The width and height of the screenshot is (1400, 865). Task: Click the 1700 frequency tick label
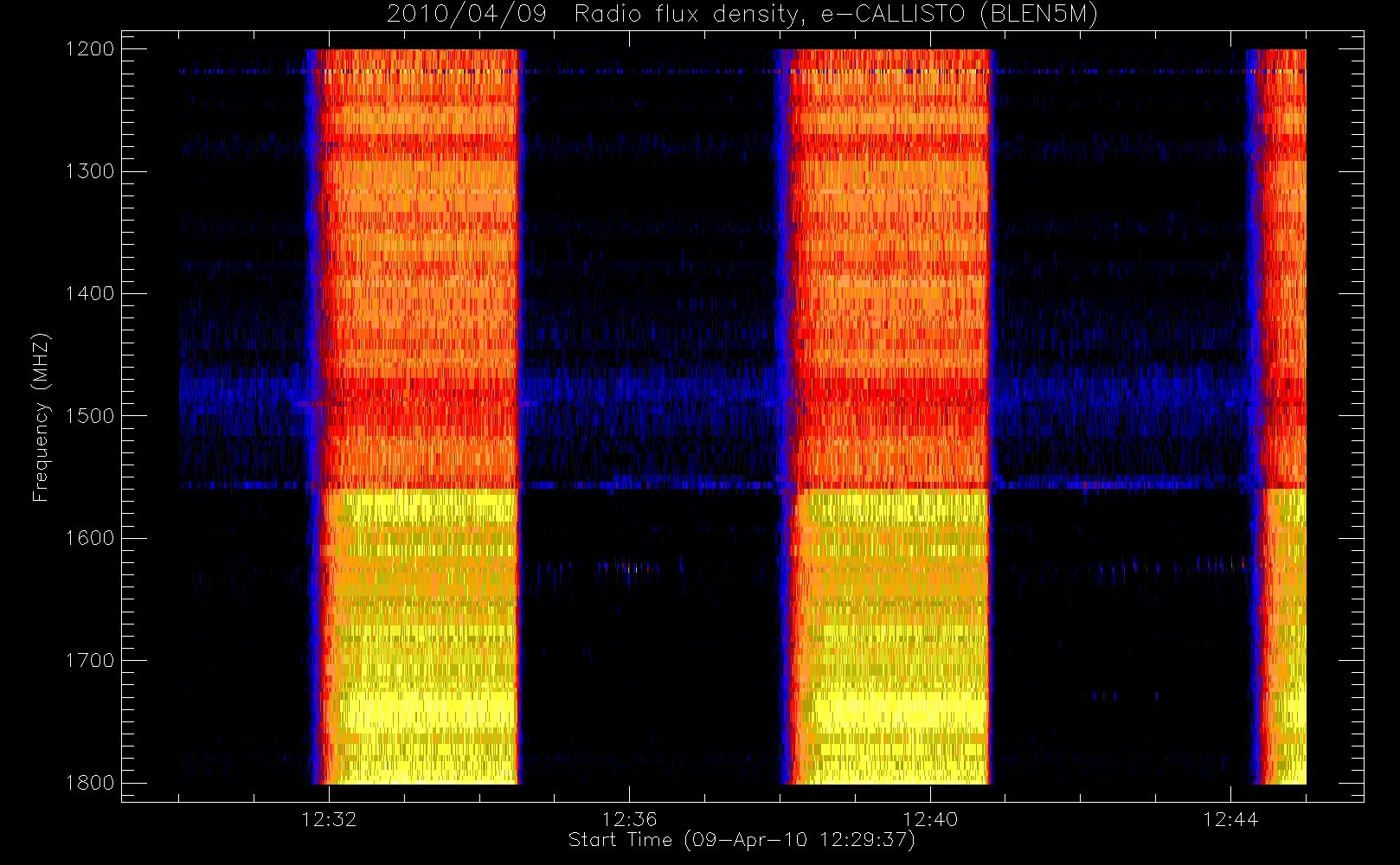[90, 660]
